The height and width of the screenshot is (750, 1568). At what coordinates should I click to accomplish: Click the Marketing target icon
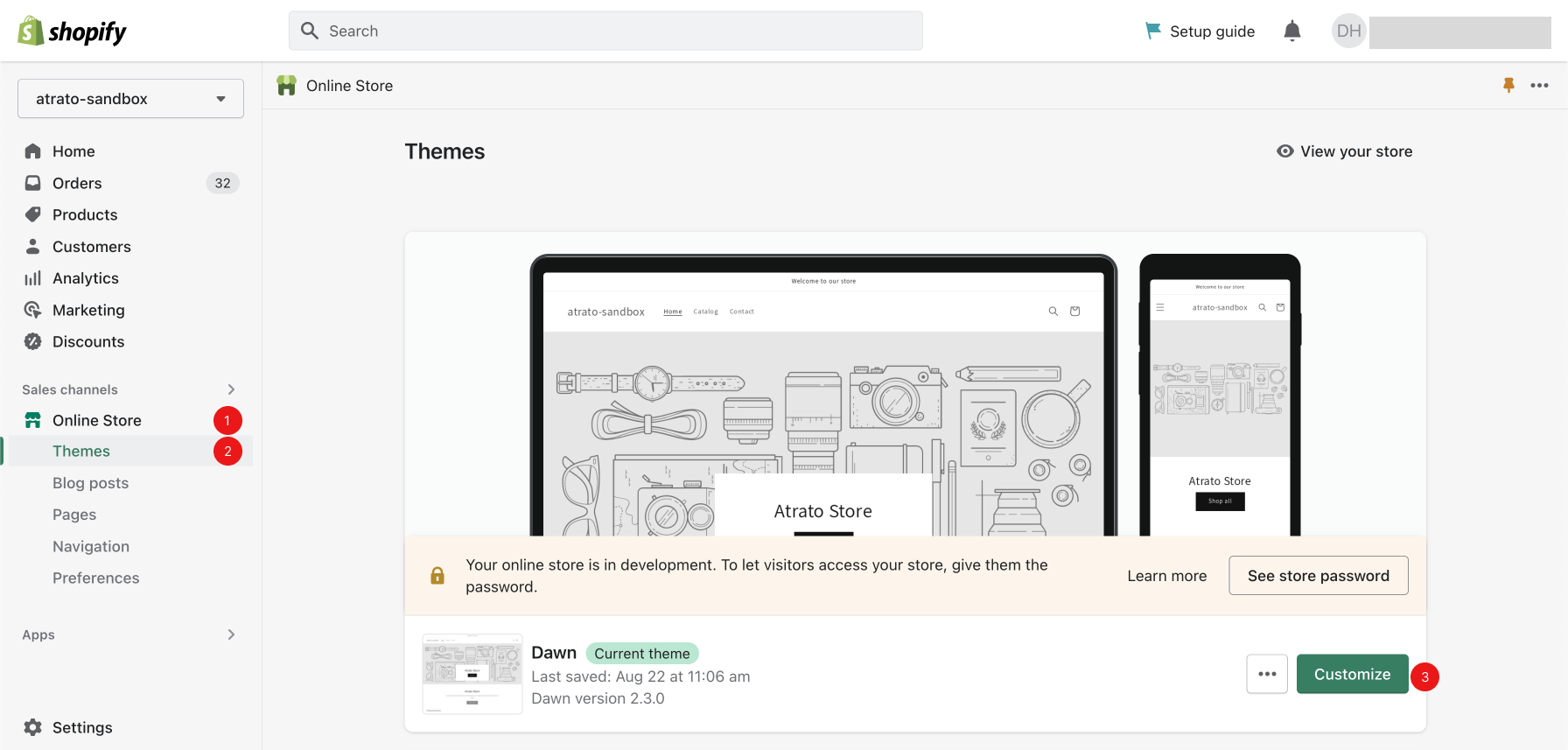pyautogui.click(x=33, y=310)
